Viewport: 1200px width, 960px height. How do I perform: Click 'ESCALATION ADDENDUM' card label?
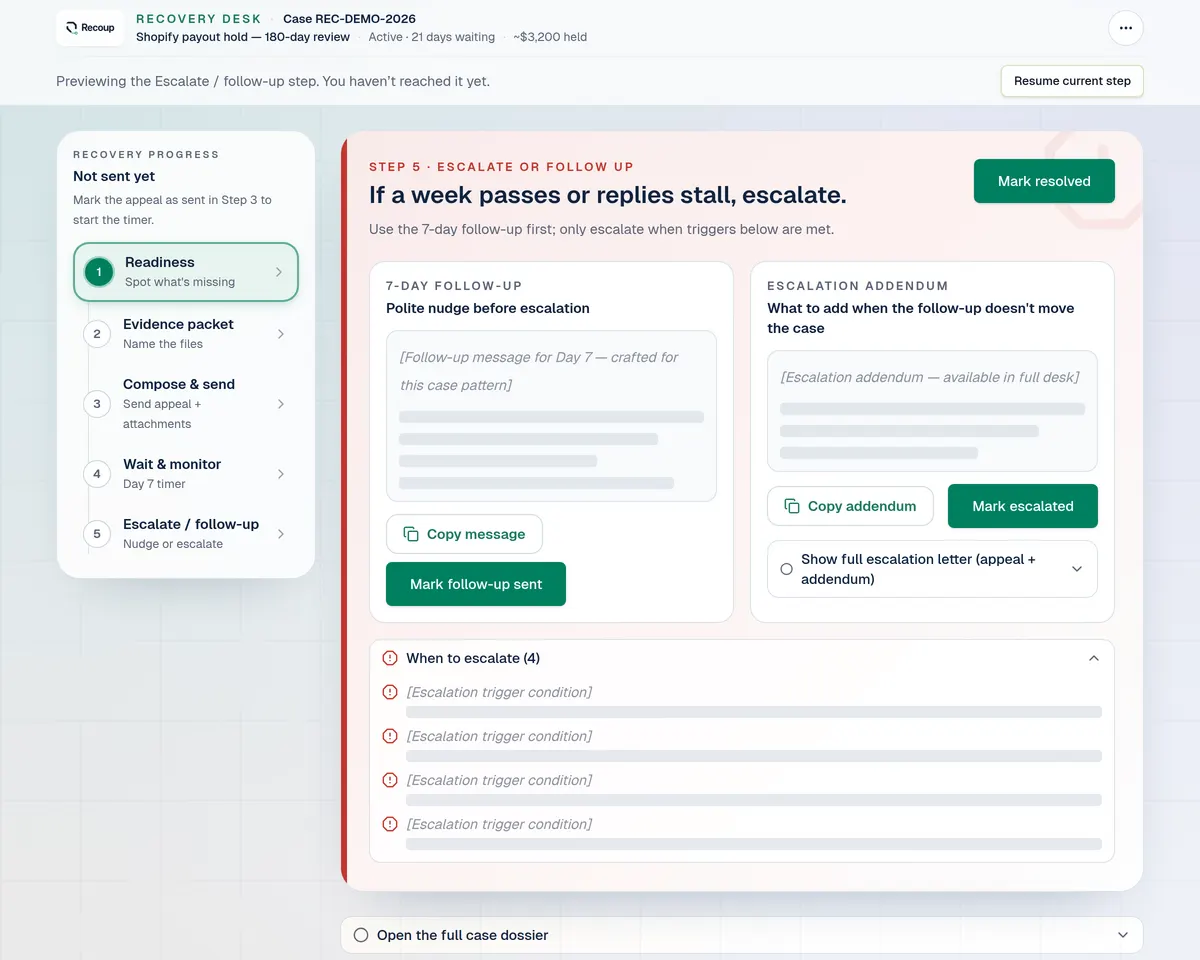[858, 286]
